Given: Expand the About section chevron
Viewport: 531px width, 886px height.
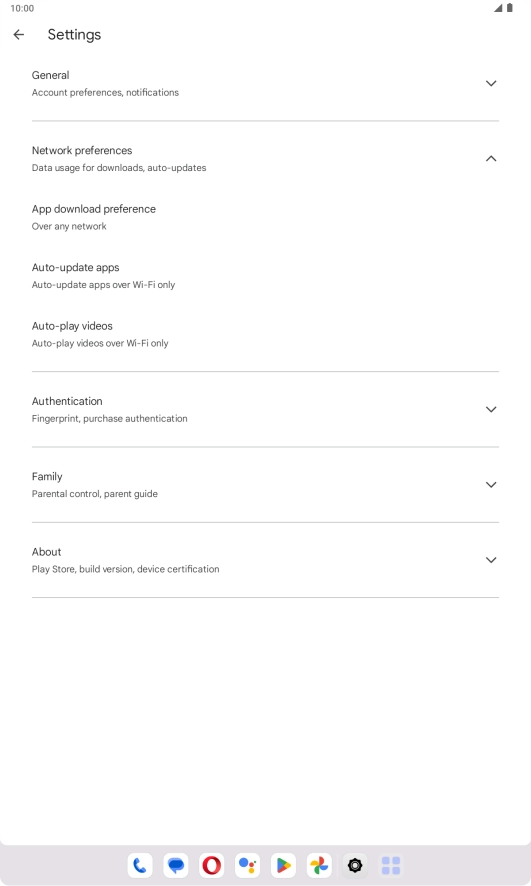Looking at the screenshot, I should [491, 560].
